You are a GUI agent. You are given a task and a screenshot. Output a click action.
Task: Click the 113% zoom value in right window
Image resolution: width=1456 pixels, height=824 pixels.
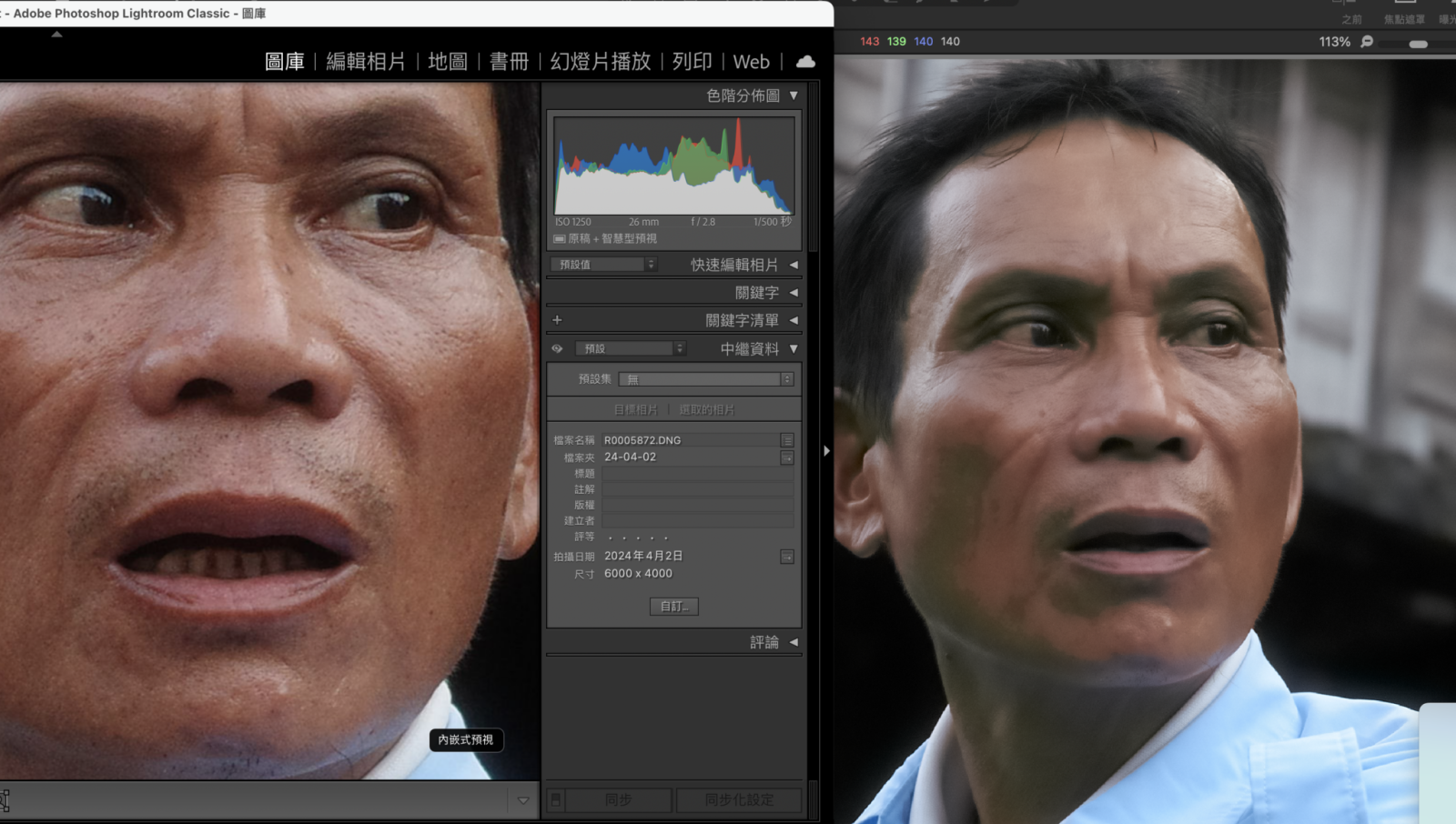(x=1335, y=42)
